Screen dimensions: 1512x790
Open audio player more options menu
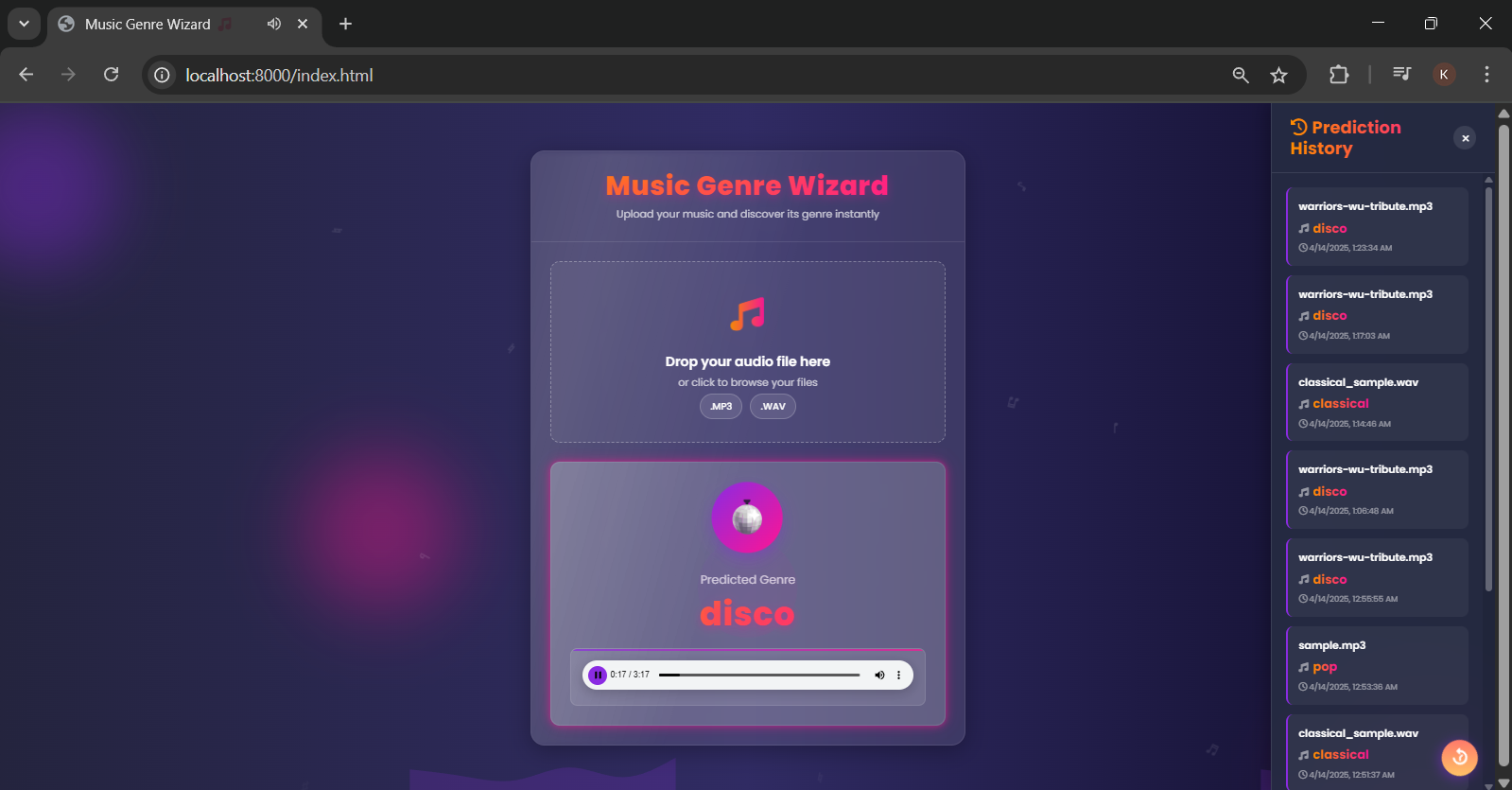click(898, 675)
